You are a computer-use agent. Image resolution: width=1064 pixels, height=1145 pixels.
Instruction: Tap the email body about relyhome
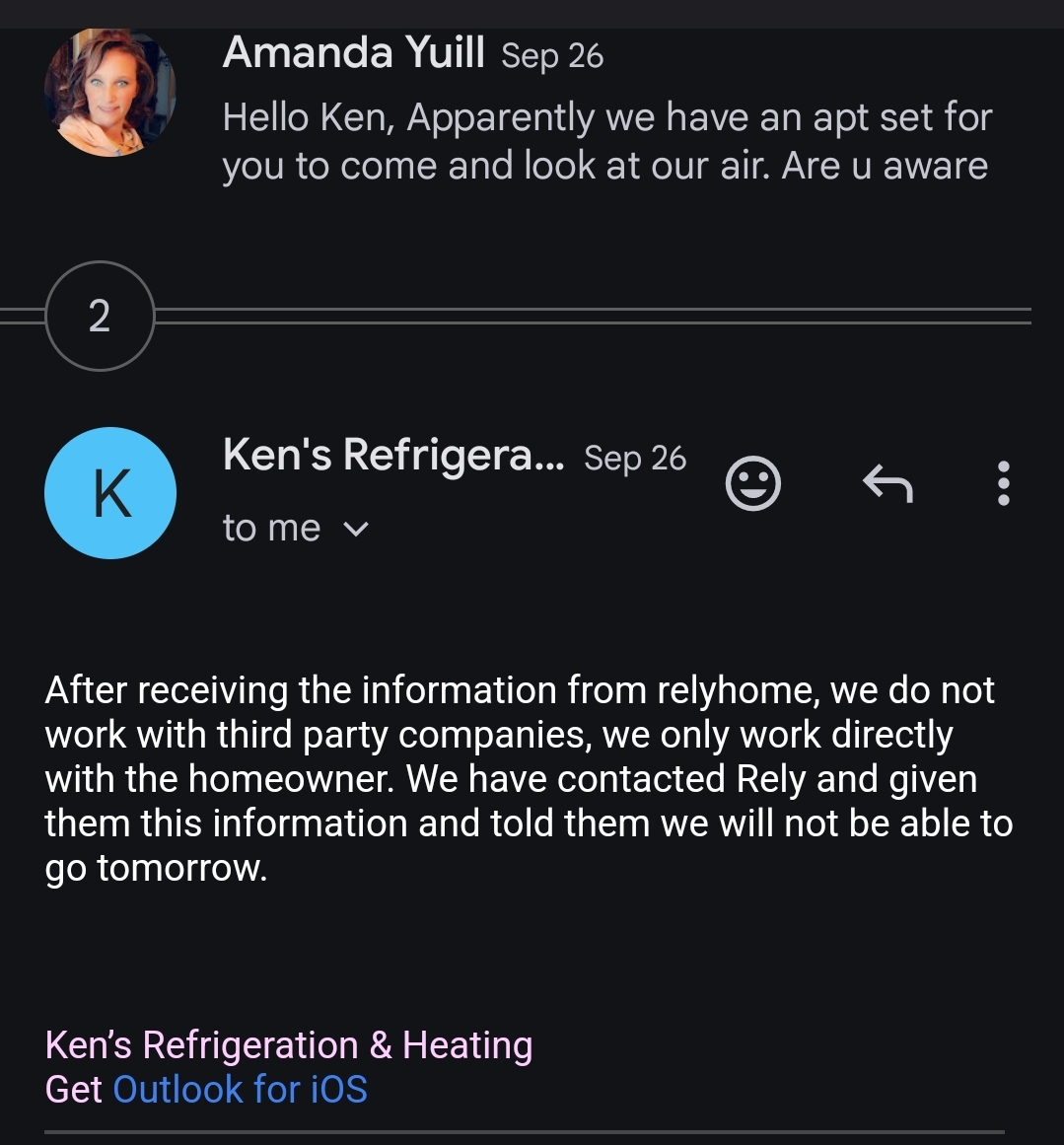click(x=529, y=778)
